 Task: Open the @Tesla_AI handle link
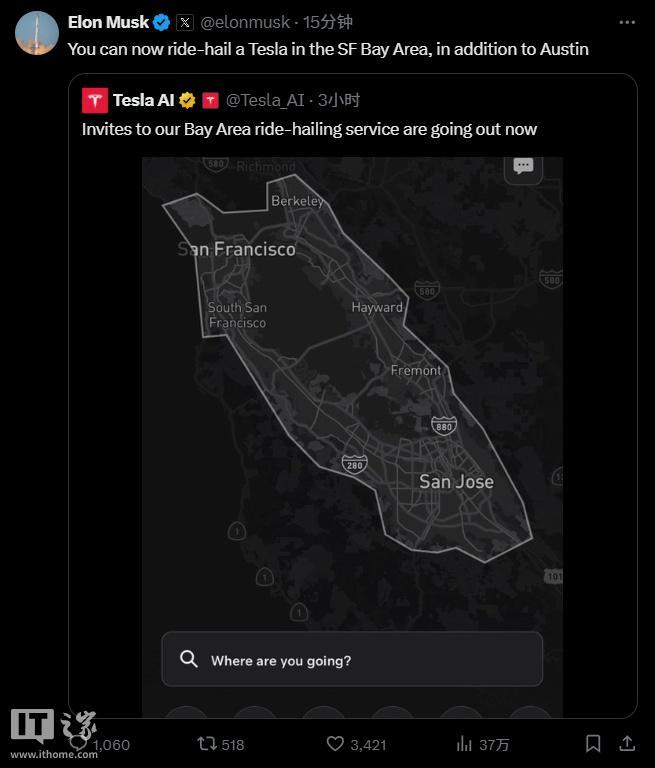[x=265, y=100]
